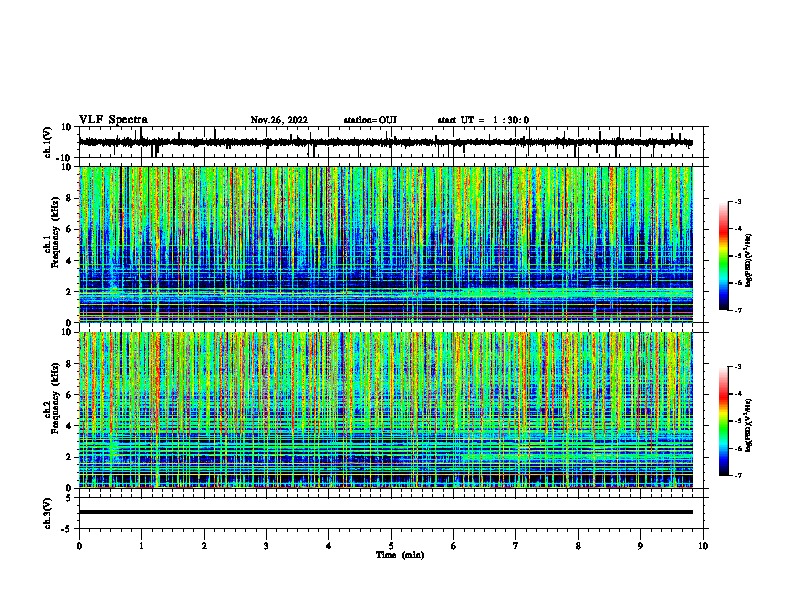This screenshot has width=792, height=612.
Task: Click the "-7" label on ch.2 color scale
Action: coord(737,475)
